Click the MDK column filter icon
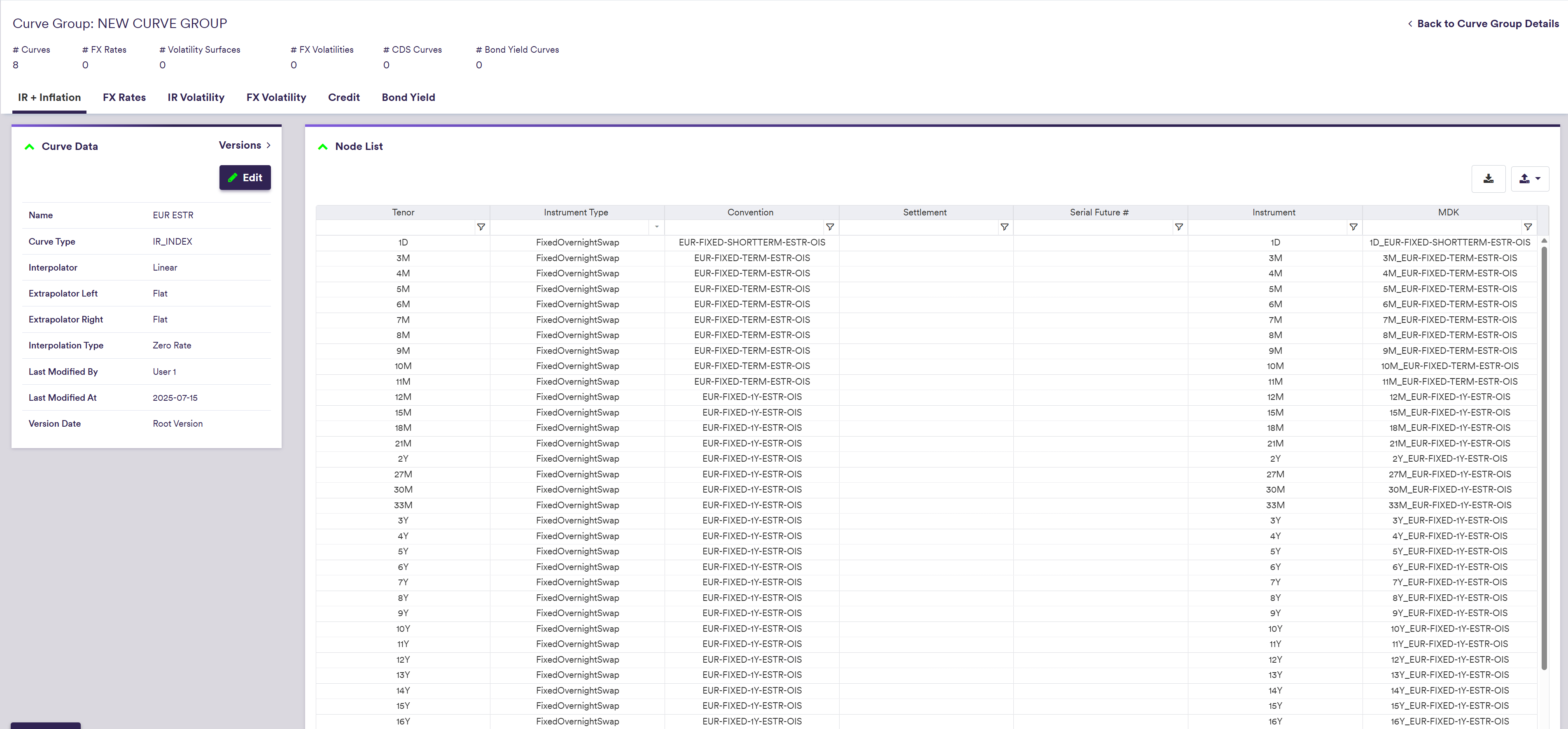Image resolution: width=1568 pixels, height=729 pixels. [x=1528, y=227]
